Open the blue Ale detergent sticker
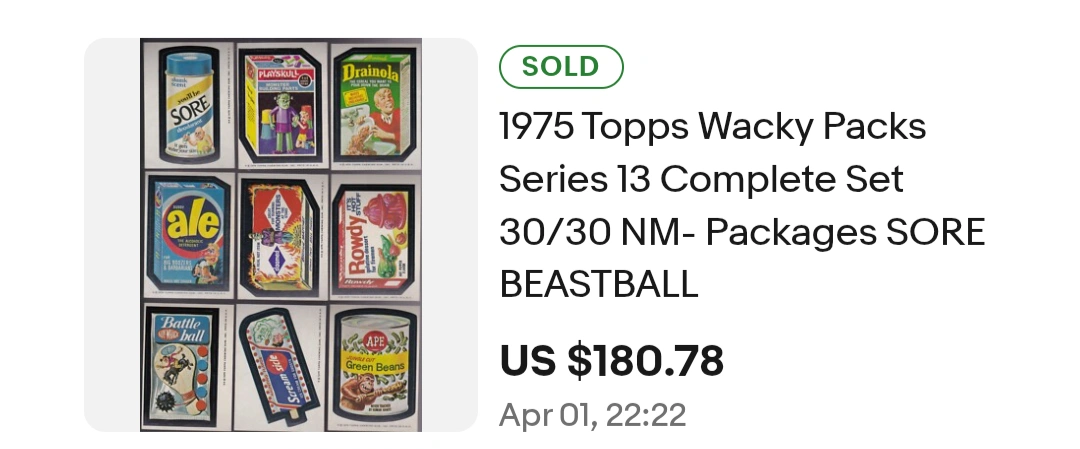Viewport: 1080px width, 449px height. [x=187, y=234]
